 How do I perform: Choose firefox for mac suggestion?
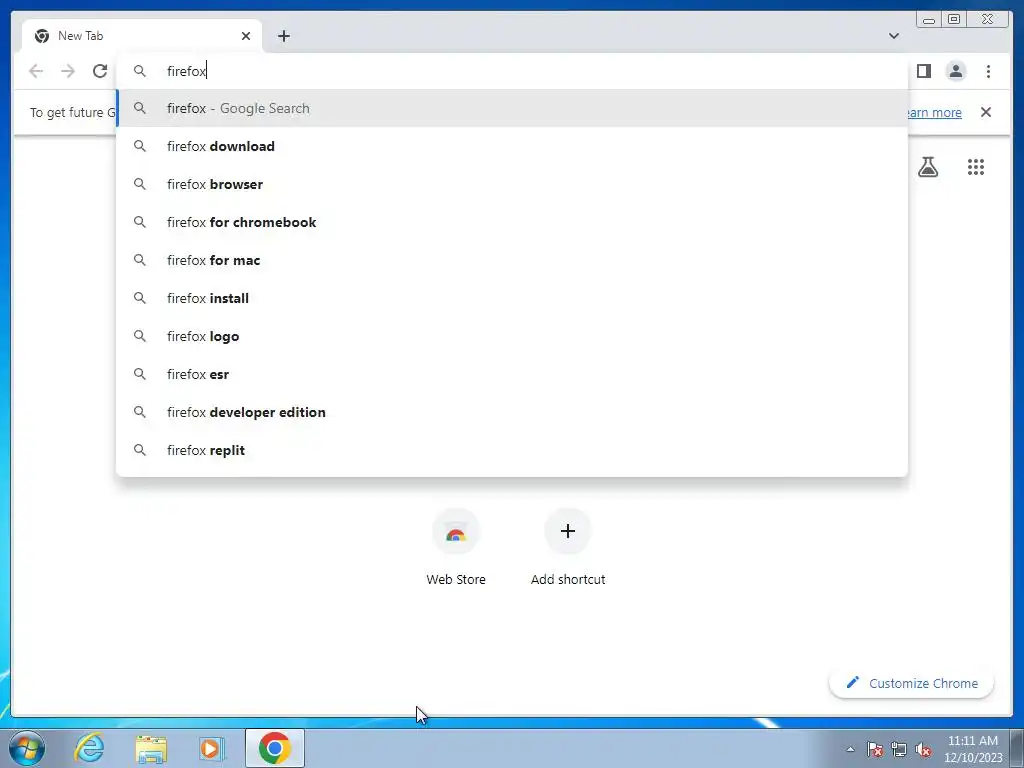click(x=512, y=260)
